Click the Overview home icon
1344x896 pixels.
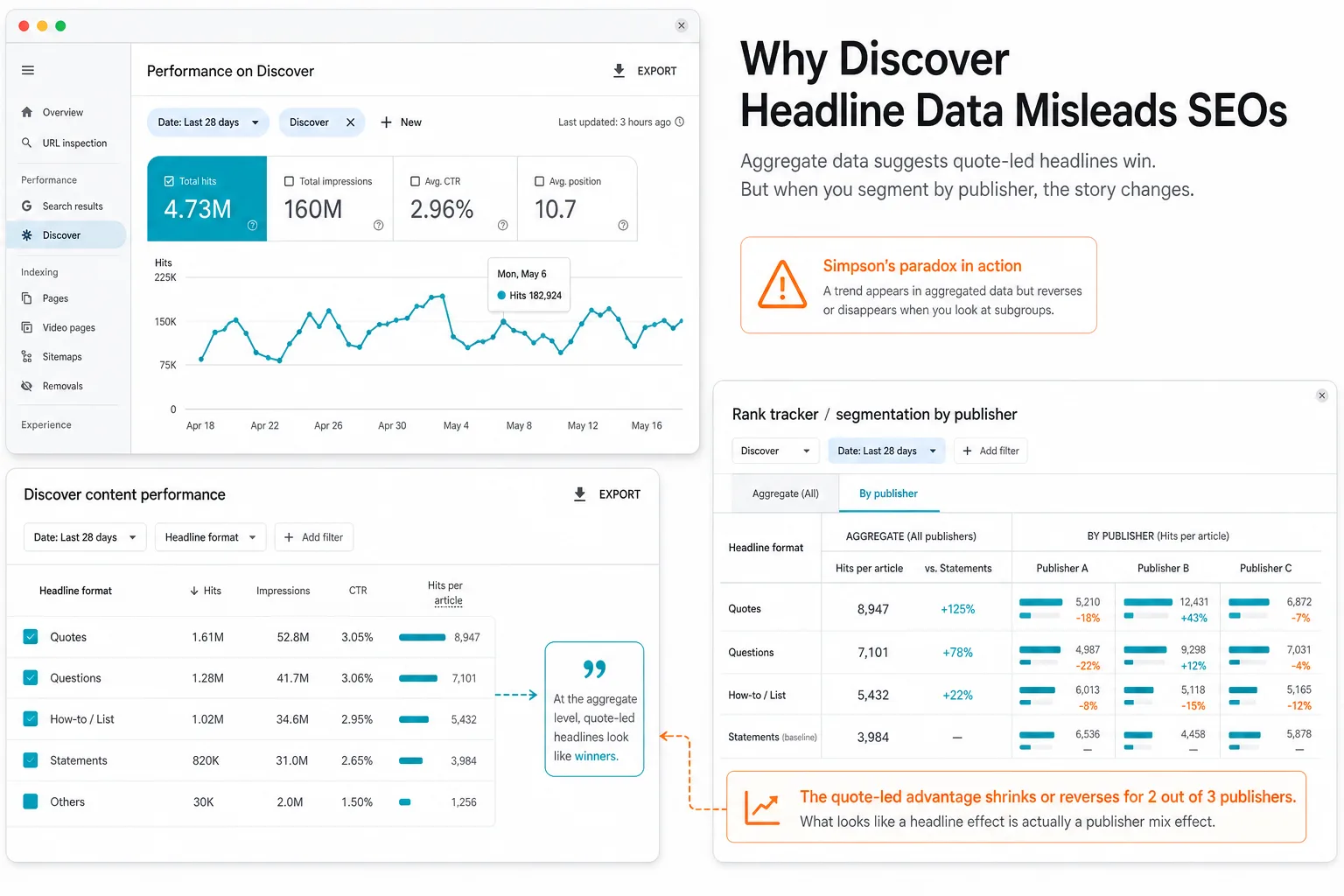27,112
